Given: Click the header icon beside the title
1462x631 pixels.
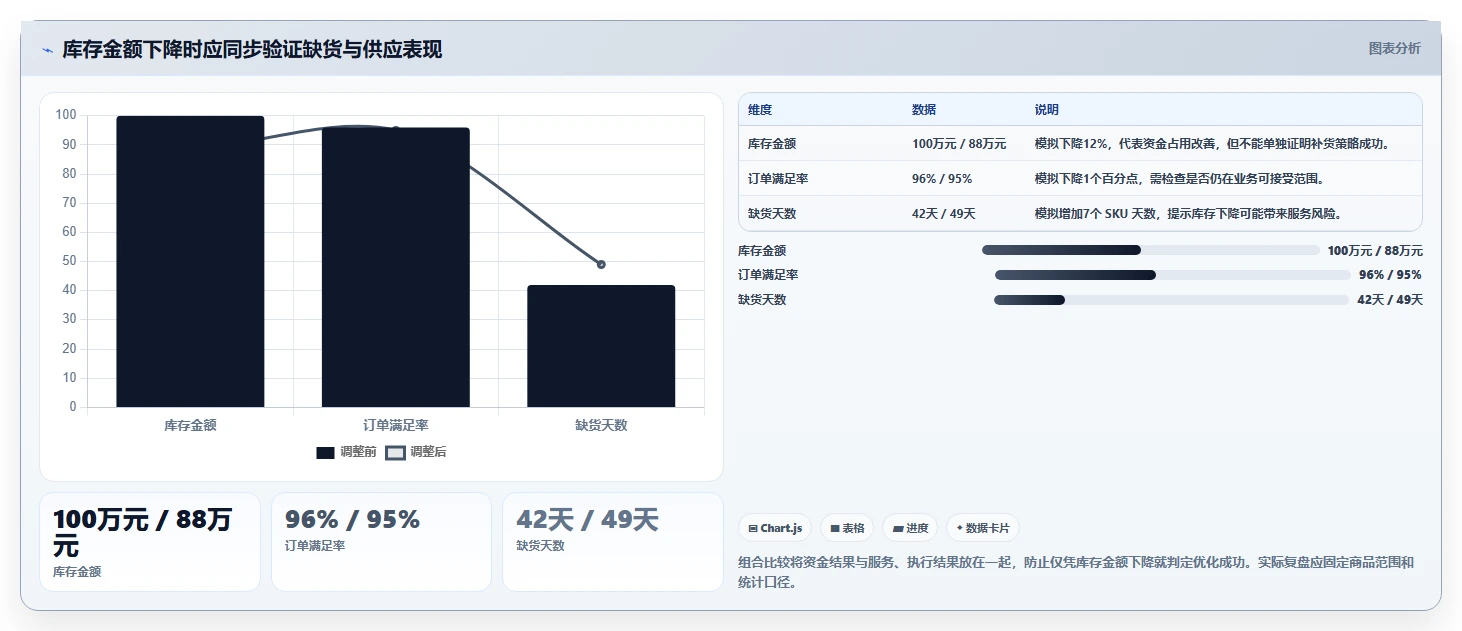Looking at the screenshot, I should pos(47,50).
